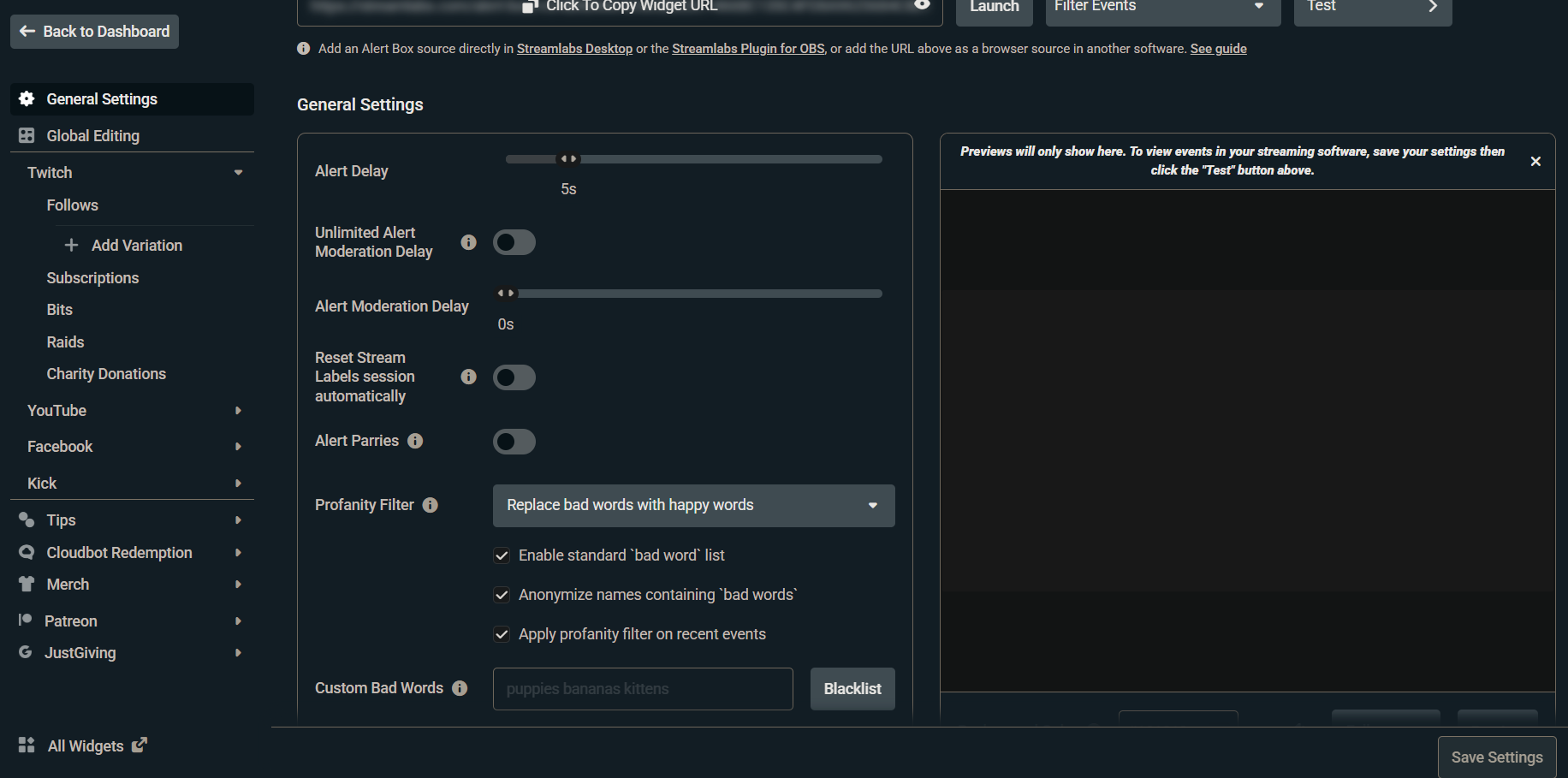This screenshot has width=1568, height=778.
Task: Open the See guide link
Action: [1218, 49]
